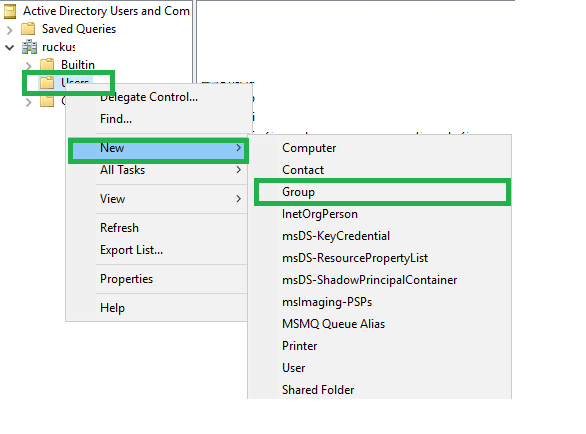Select Refresh in the context menu
The height and width of the screenshot is (434, 586).
point(119,228)
